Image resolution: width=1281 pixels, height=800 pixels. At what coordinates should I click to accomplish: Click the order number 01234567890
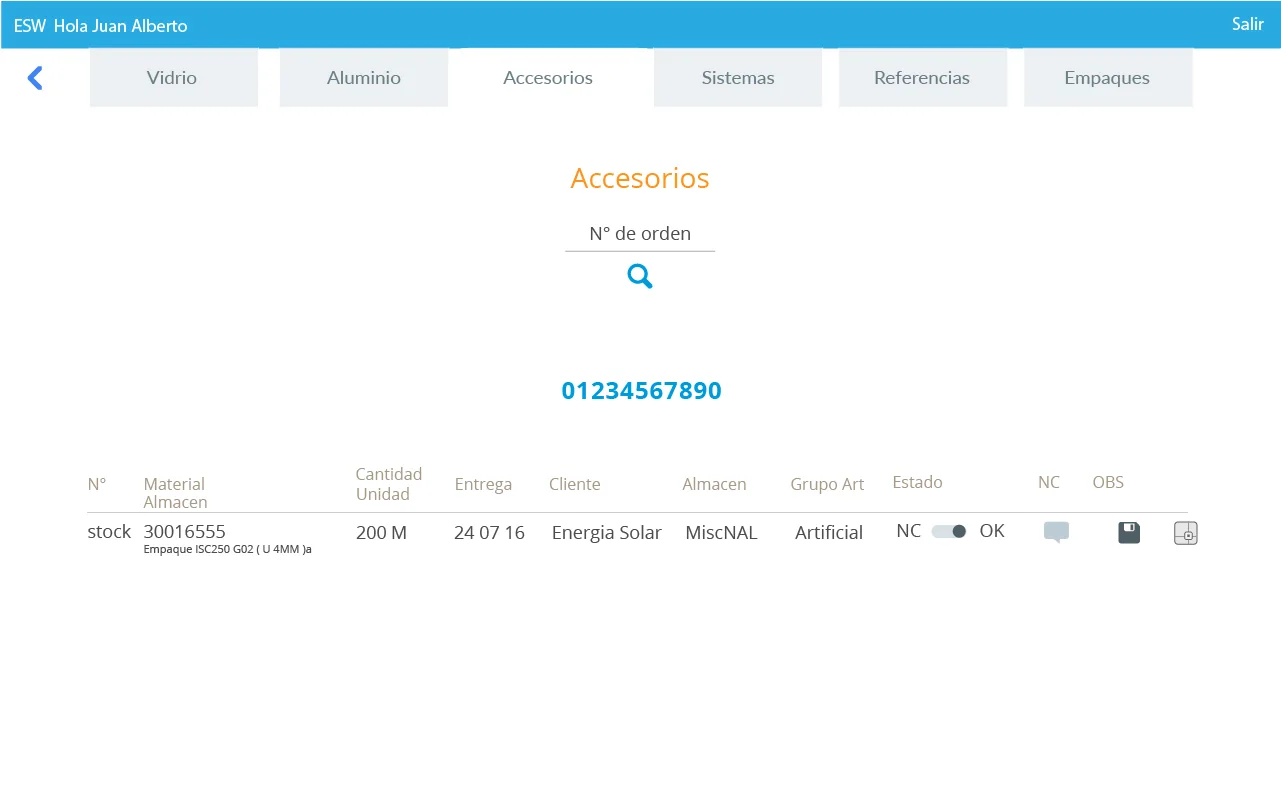pos(641,390)
